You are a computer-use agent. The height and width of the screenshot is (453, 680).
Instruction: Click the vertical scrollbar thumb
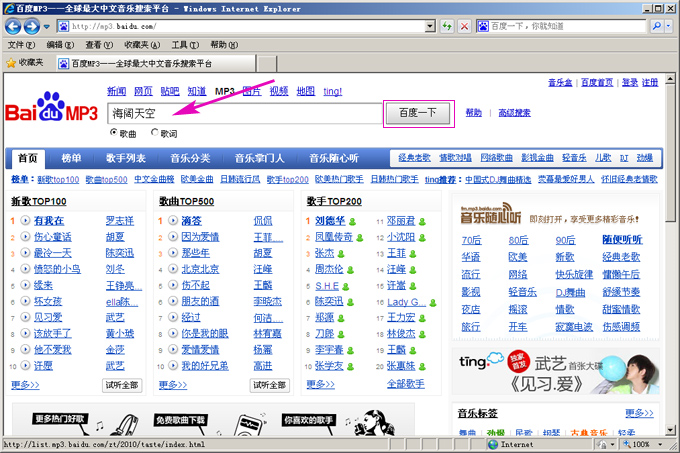click(x=670, y=154)
